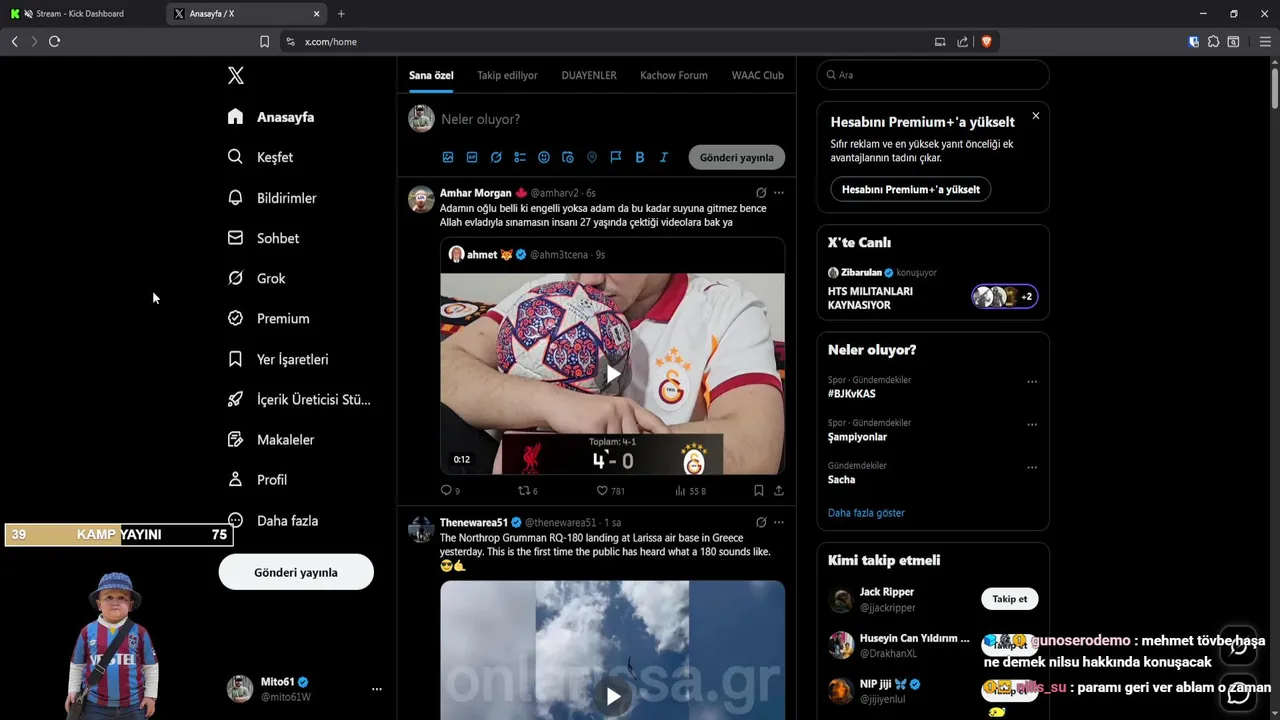Open Premium from the sidebar

[x=268, y=318]
